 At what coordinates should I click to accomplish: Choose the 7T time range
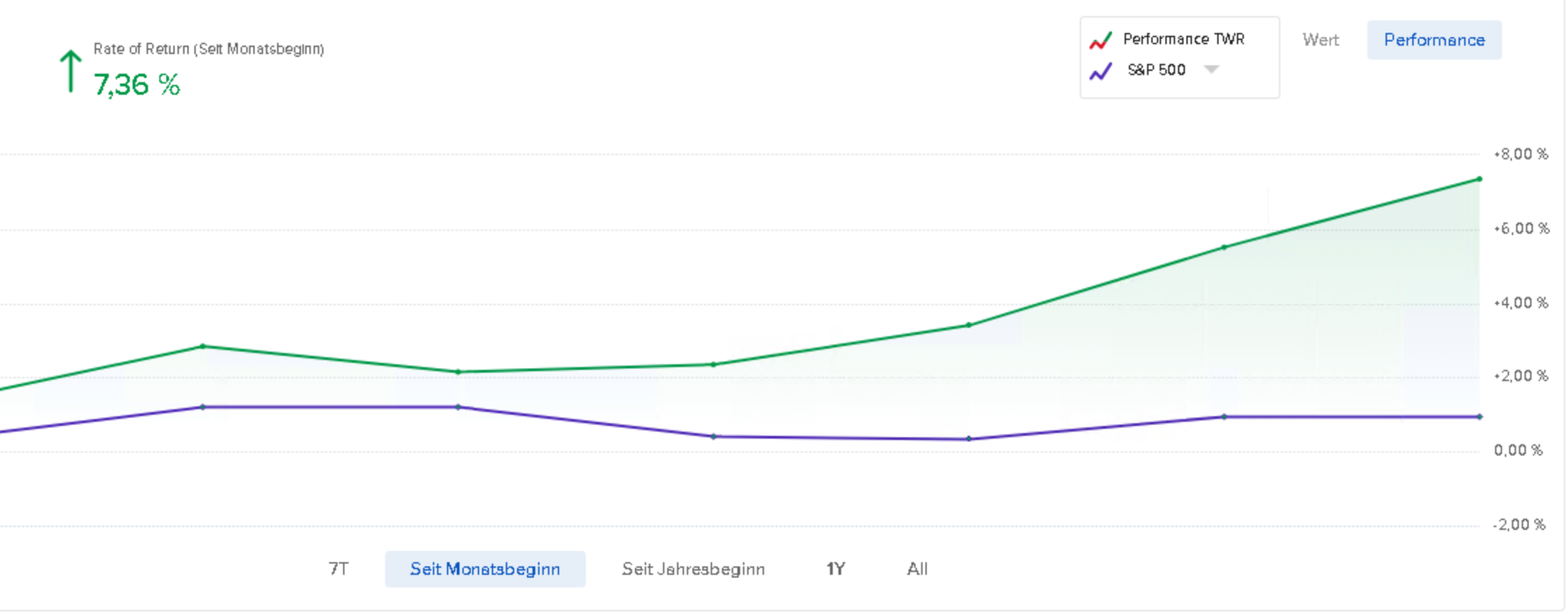339,568
